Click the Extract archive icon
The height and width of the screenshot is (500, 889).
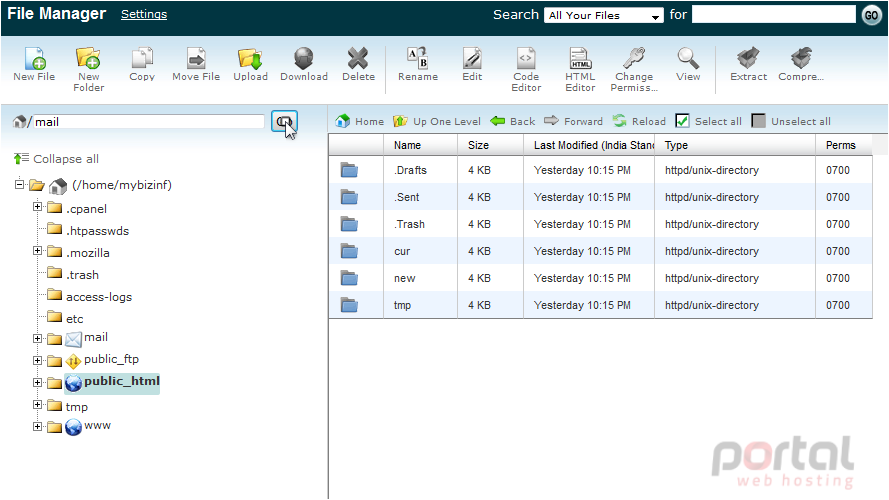click(x=748, y=58)
